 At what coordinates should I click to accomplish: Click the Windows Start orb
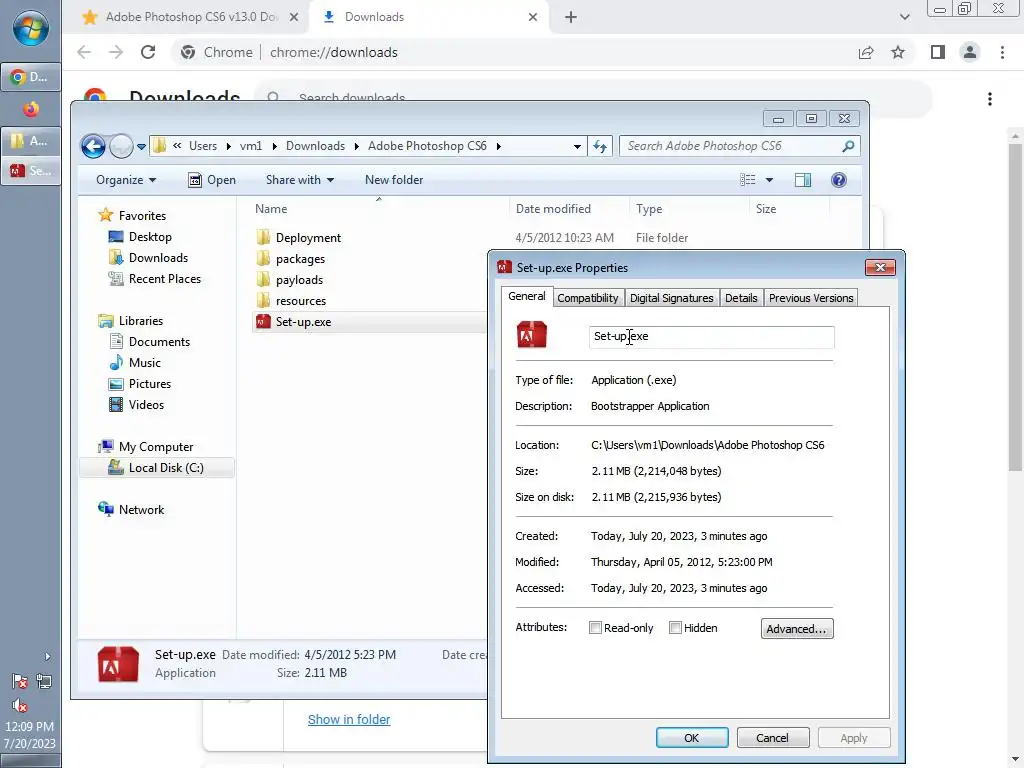pyautogui.click(x=31, y=28)
